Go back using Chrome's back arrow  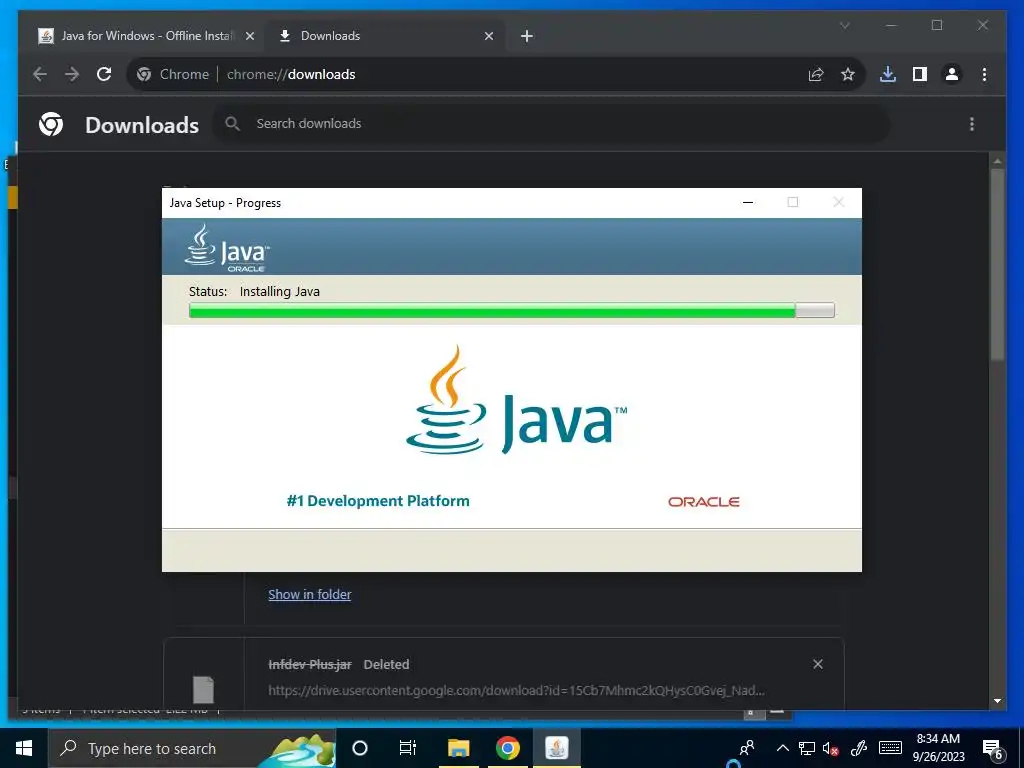pos(40,74)
